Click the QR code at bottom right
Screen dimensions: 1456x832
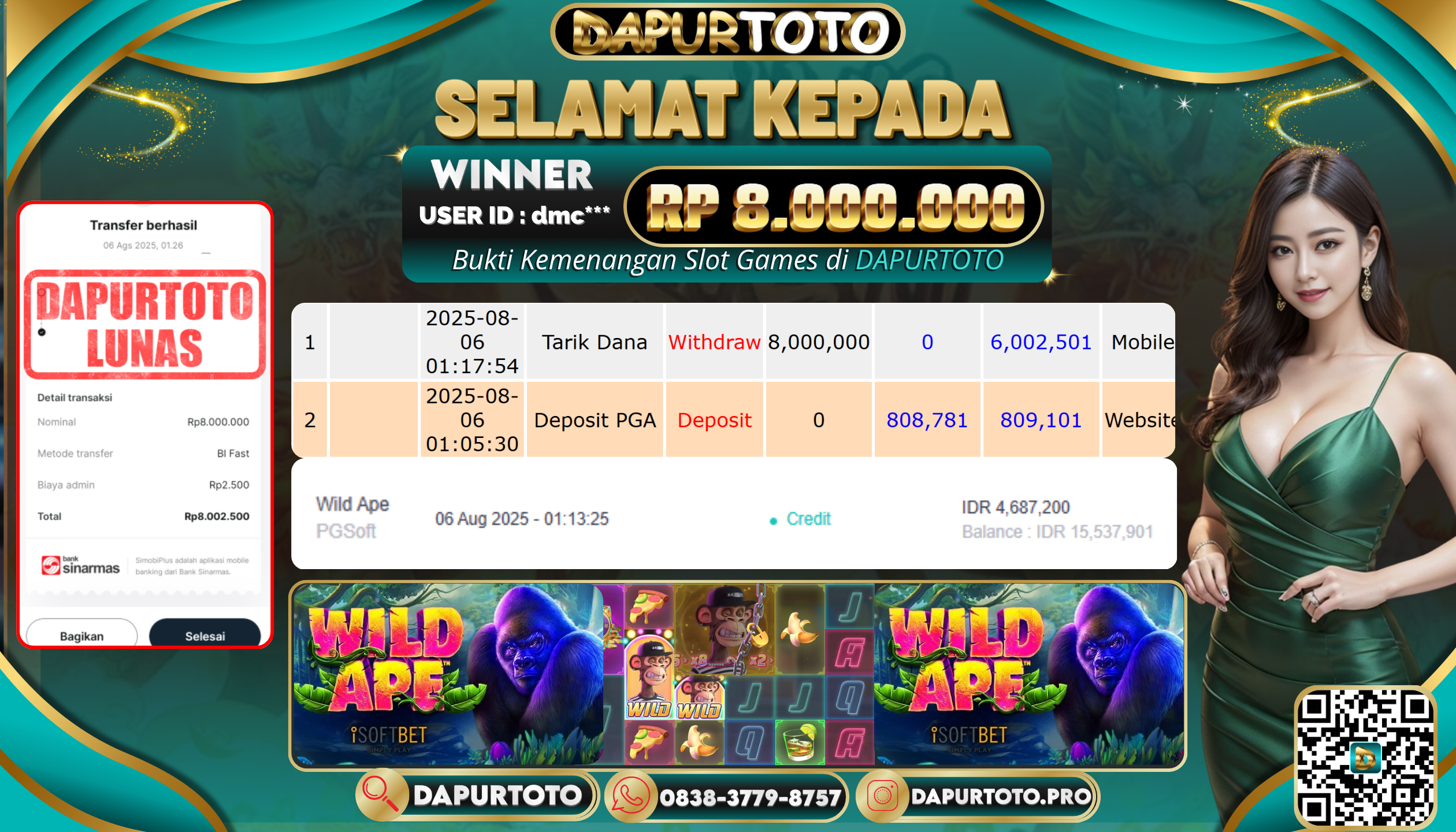coord(1365,758)
